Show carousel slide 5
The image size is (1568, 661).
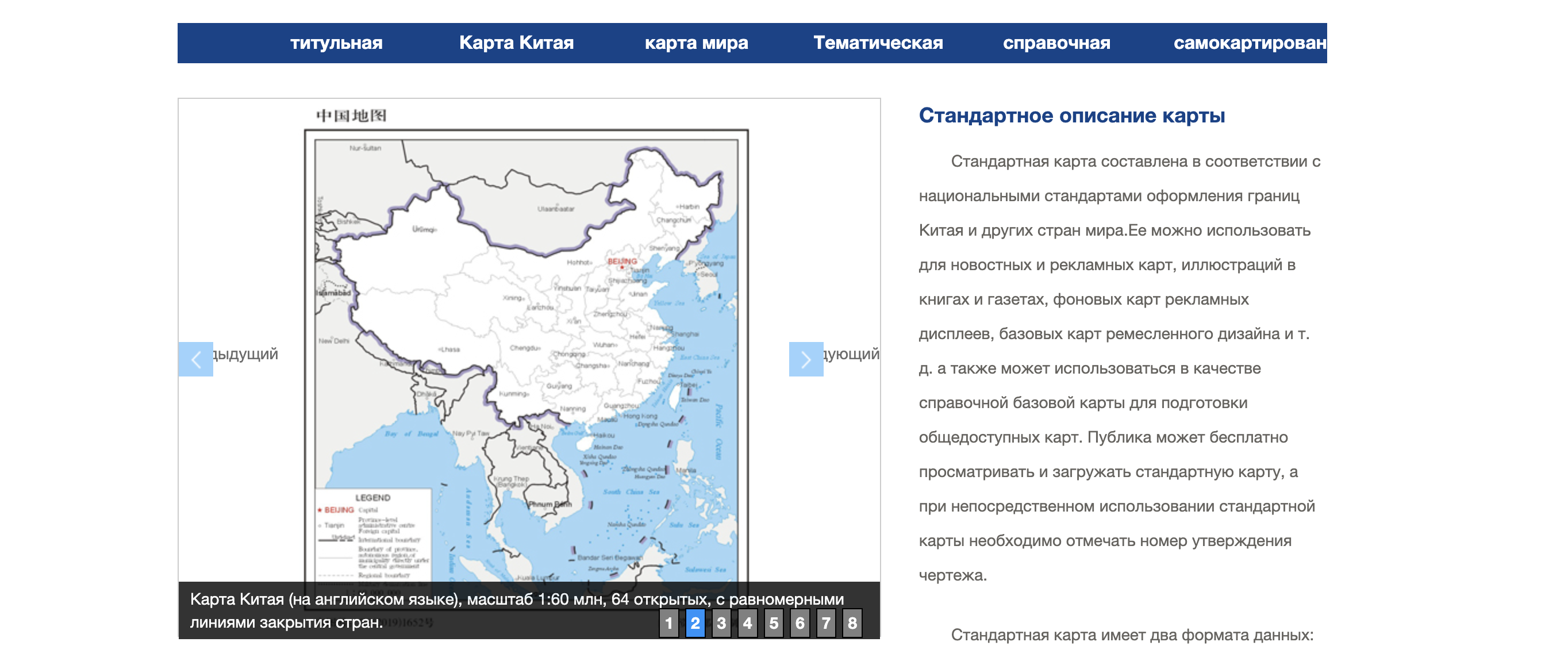click(x=774, y=622)
